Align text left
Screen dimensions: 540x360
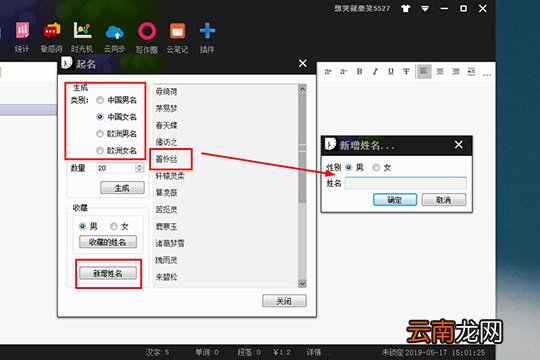click(423, 71)
